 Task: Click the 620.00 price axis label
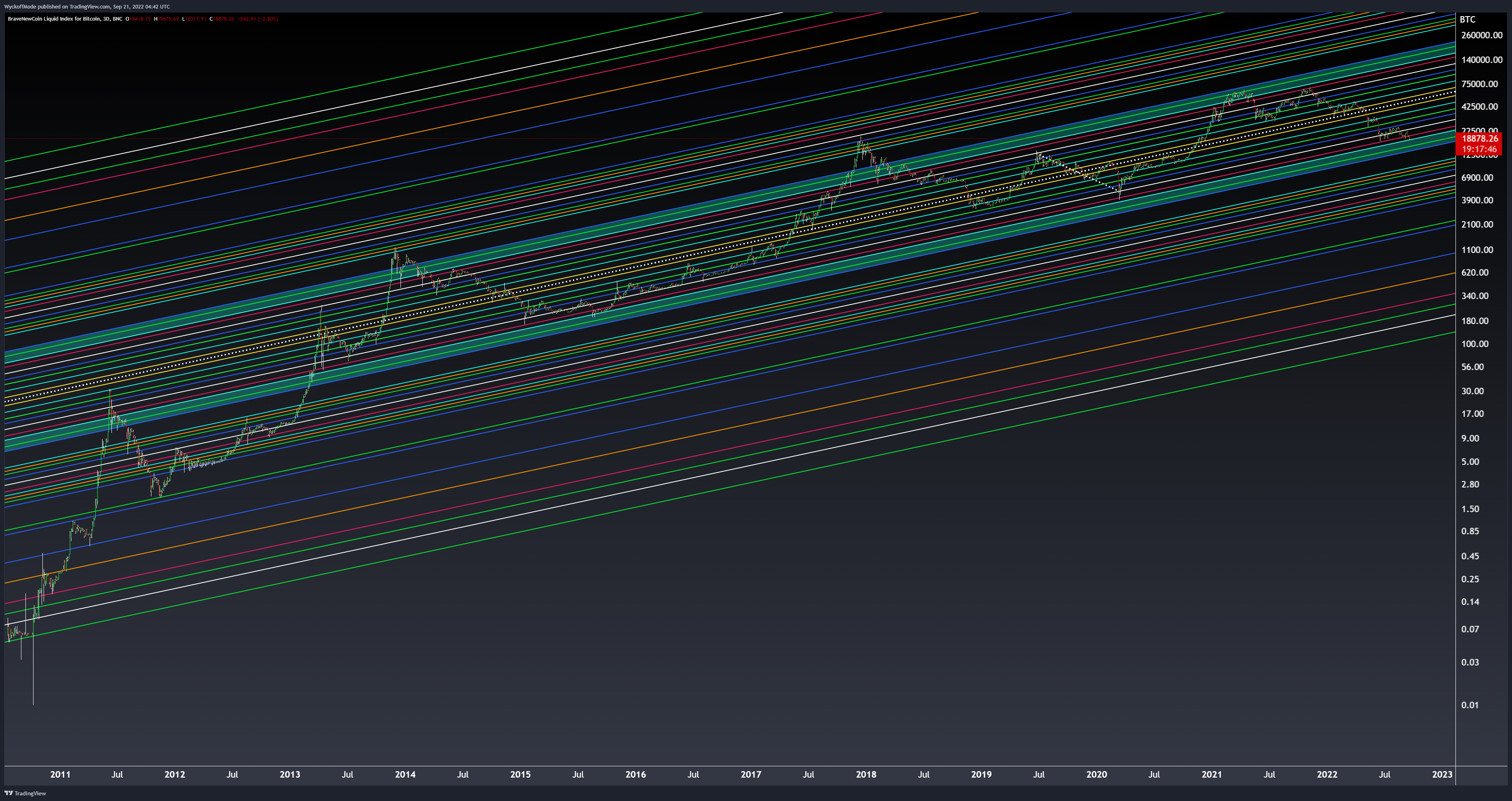1474,272
